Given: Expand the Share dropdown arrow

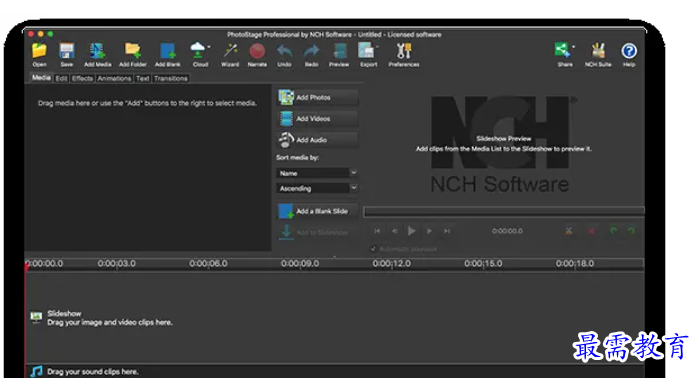Looking at the screenshot, I should [x=573, y=47].
